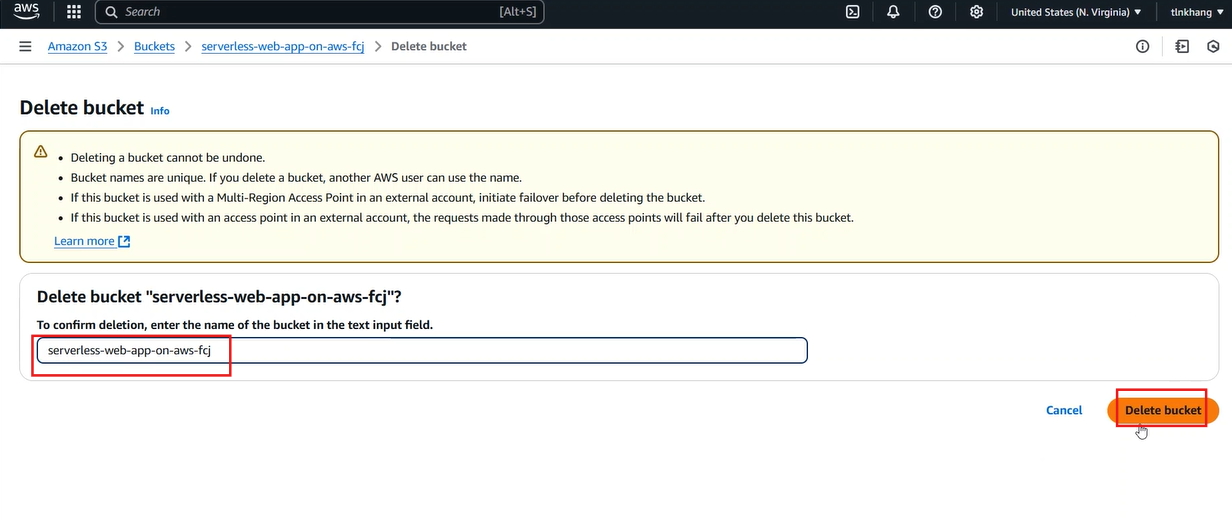Go to Amazon S3 breadcrumb
This screenshot has width=1232, height=518.
click(77, 46)
